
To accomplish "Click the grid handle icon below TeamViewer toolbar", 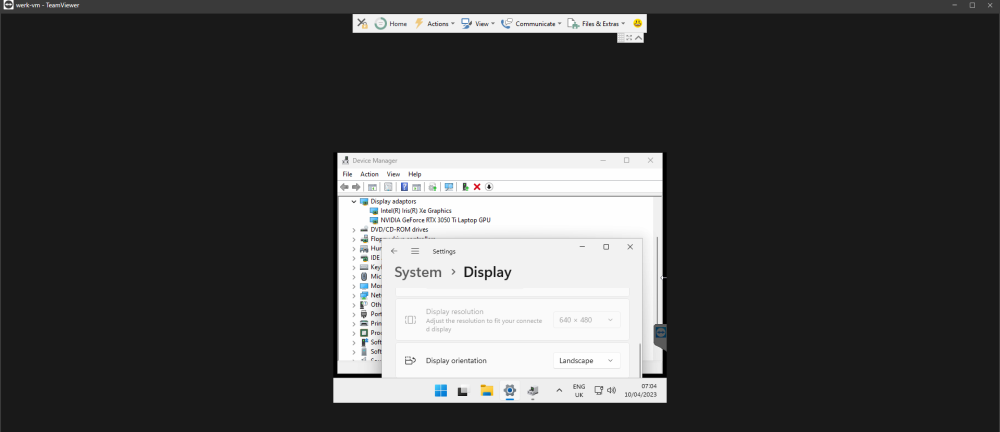I will tap(621, 38).
